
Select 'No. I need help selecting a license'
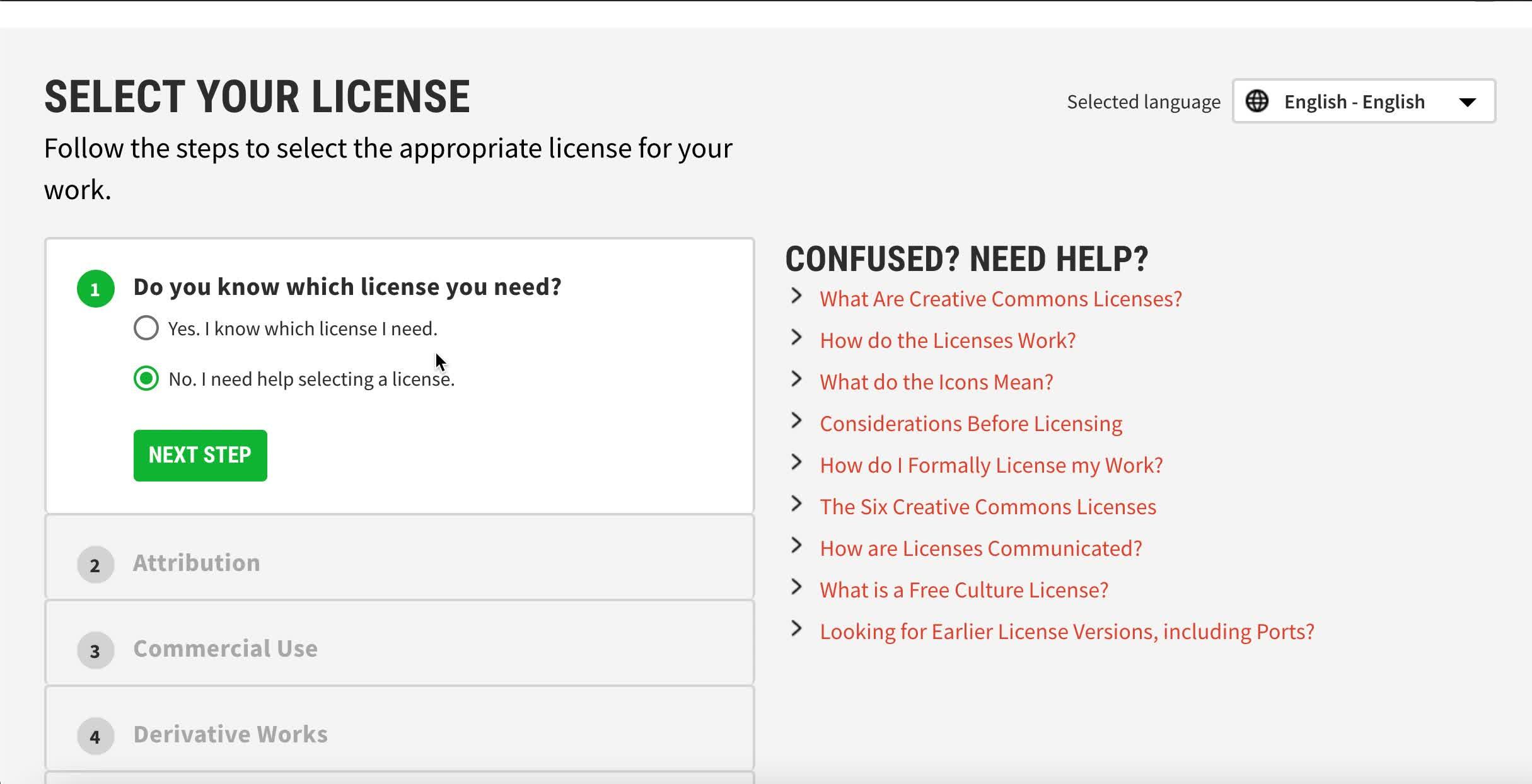point(146,379)
